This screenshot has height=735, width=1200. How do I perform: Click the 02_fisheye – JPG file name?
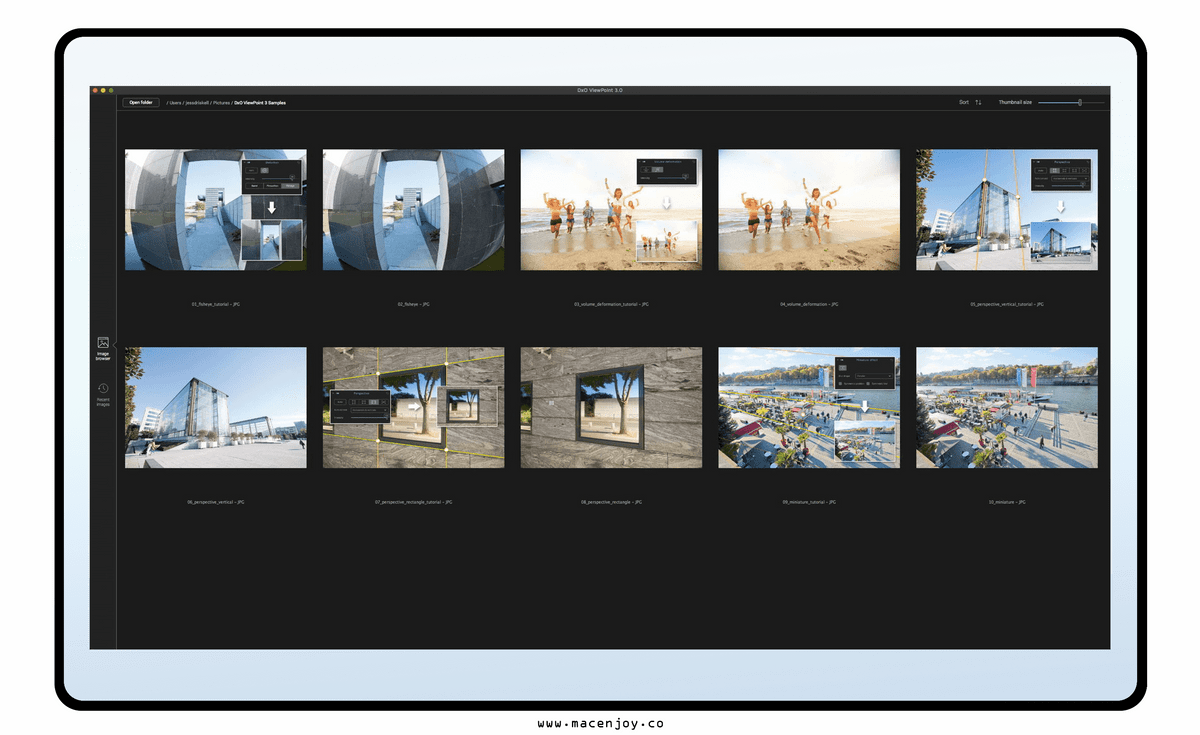point(413,304)
